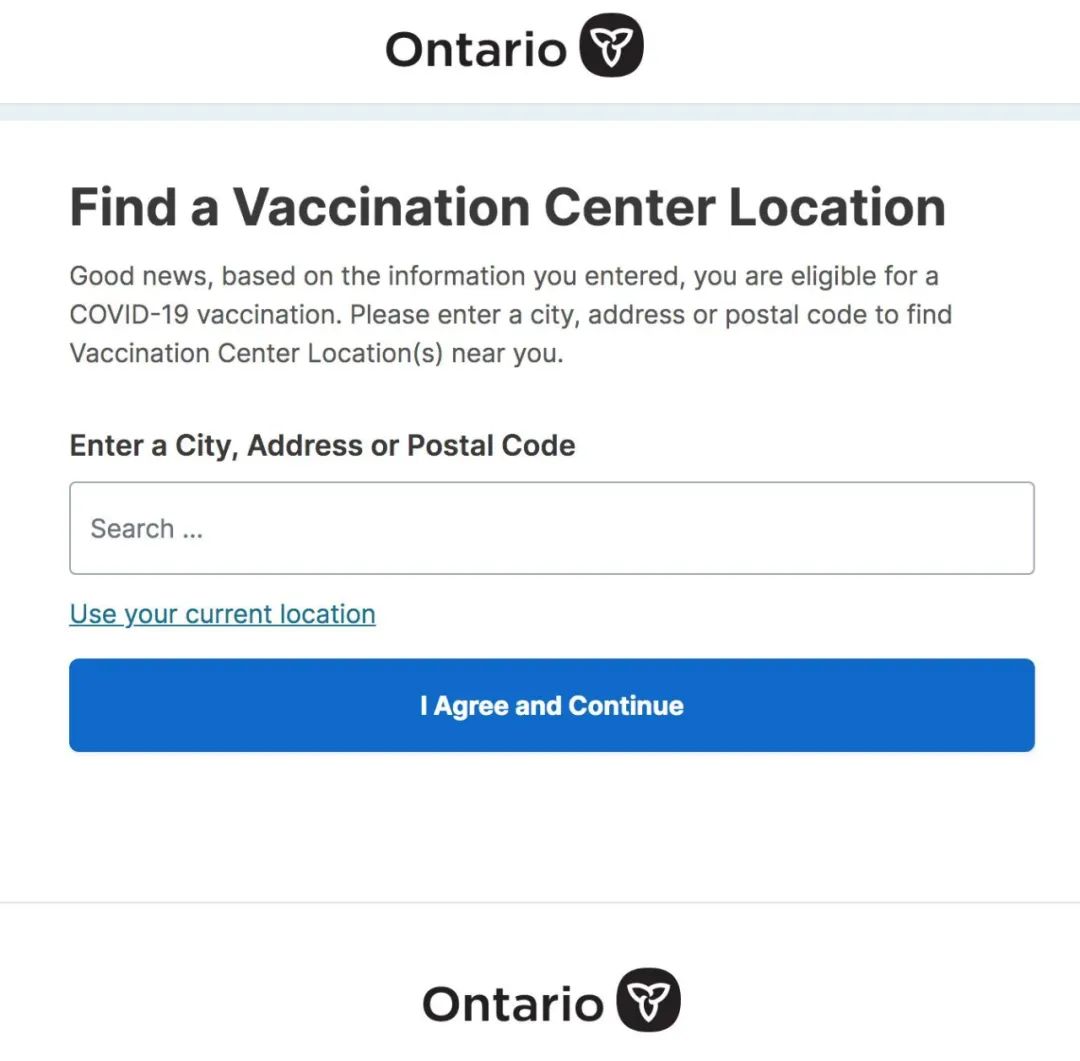Click the word "COVID-19" in the description

point(129,315)
